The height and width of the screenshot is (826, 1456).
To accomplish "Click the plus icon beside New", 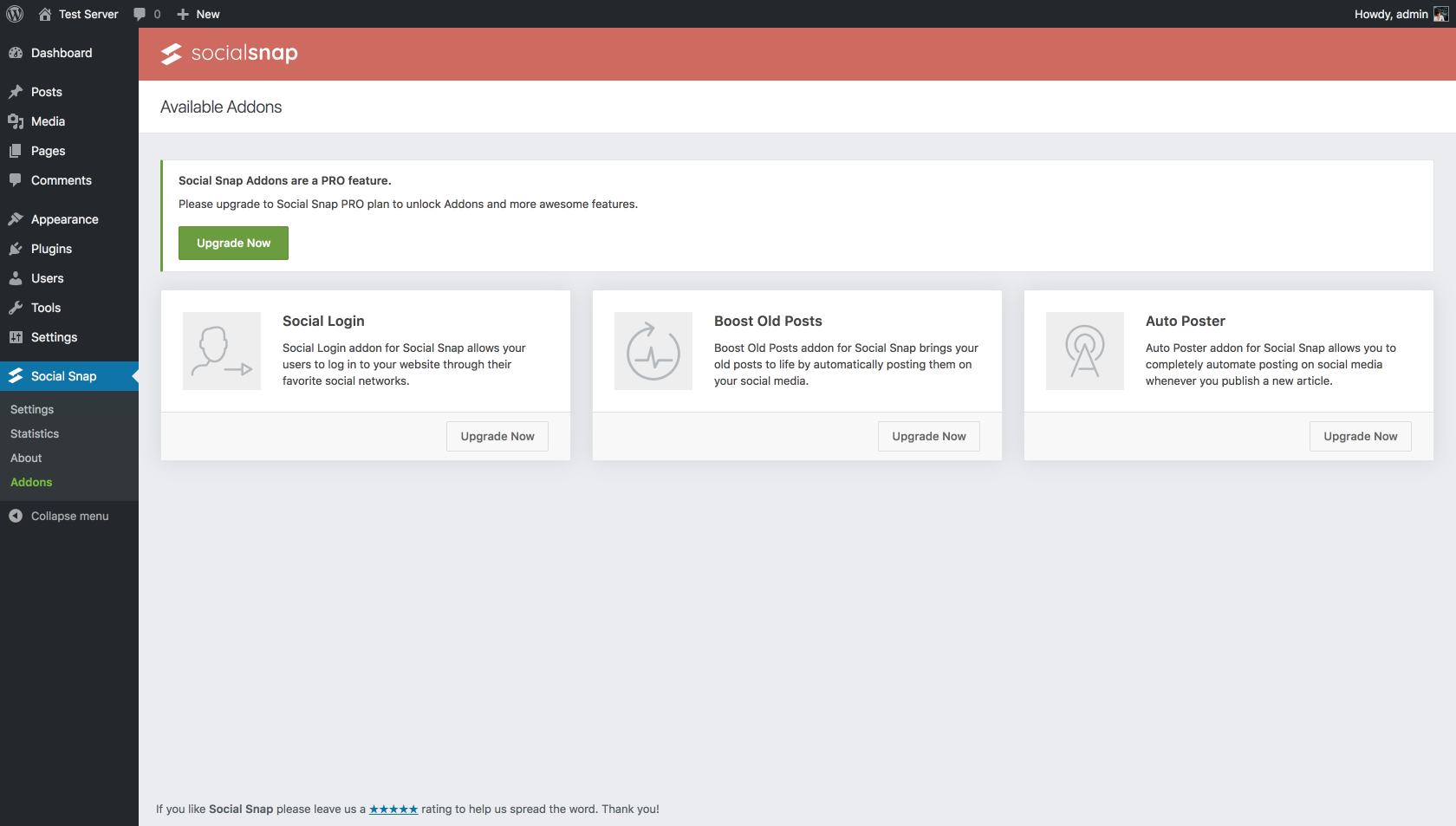I will 183,14.
